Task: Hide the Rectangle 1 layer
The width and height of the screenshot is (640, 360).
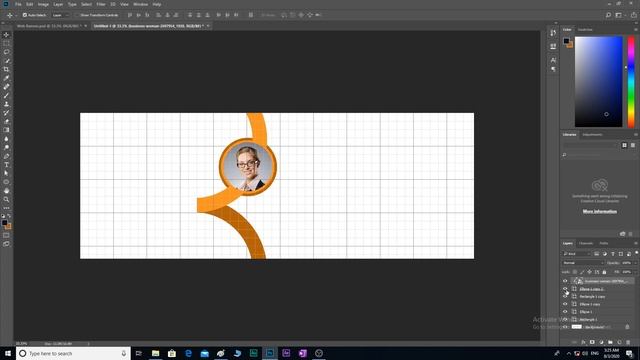Action: point(565,320)
